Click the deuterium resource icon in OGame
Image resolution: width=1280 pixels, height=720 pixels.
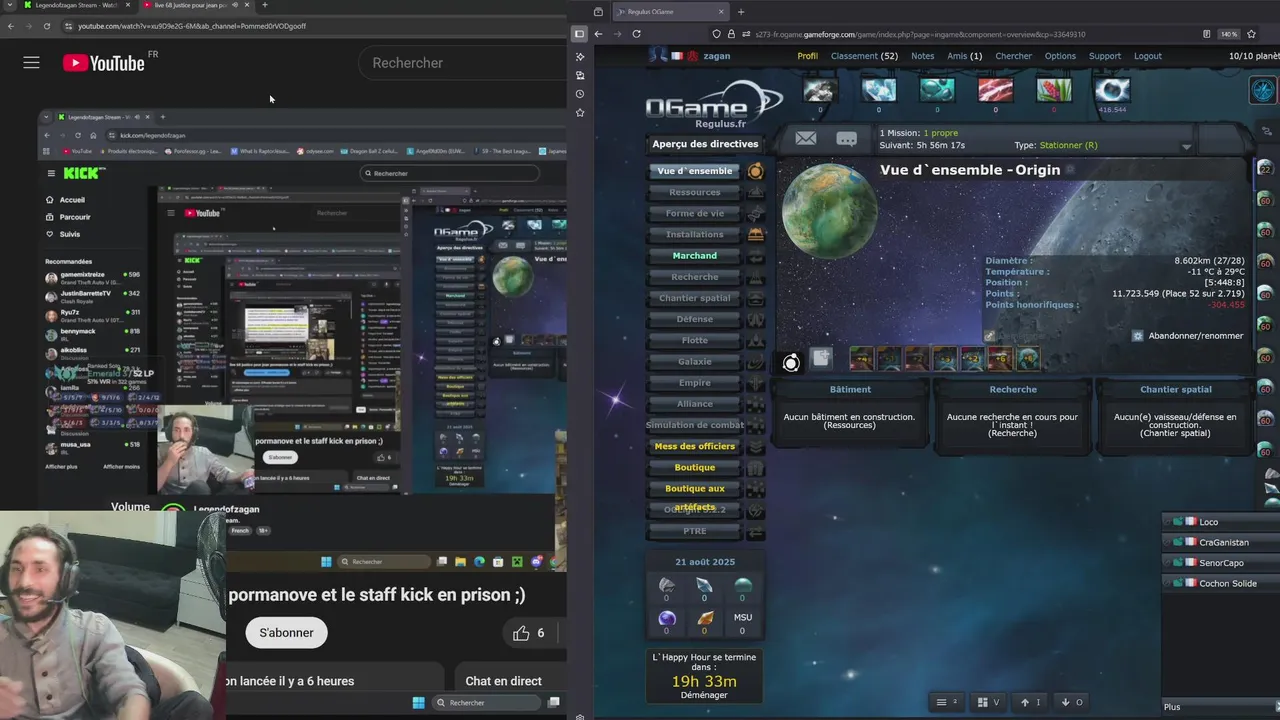(x=937, y=90)
